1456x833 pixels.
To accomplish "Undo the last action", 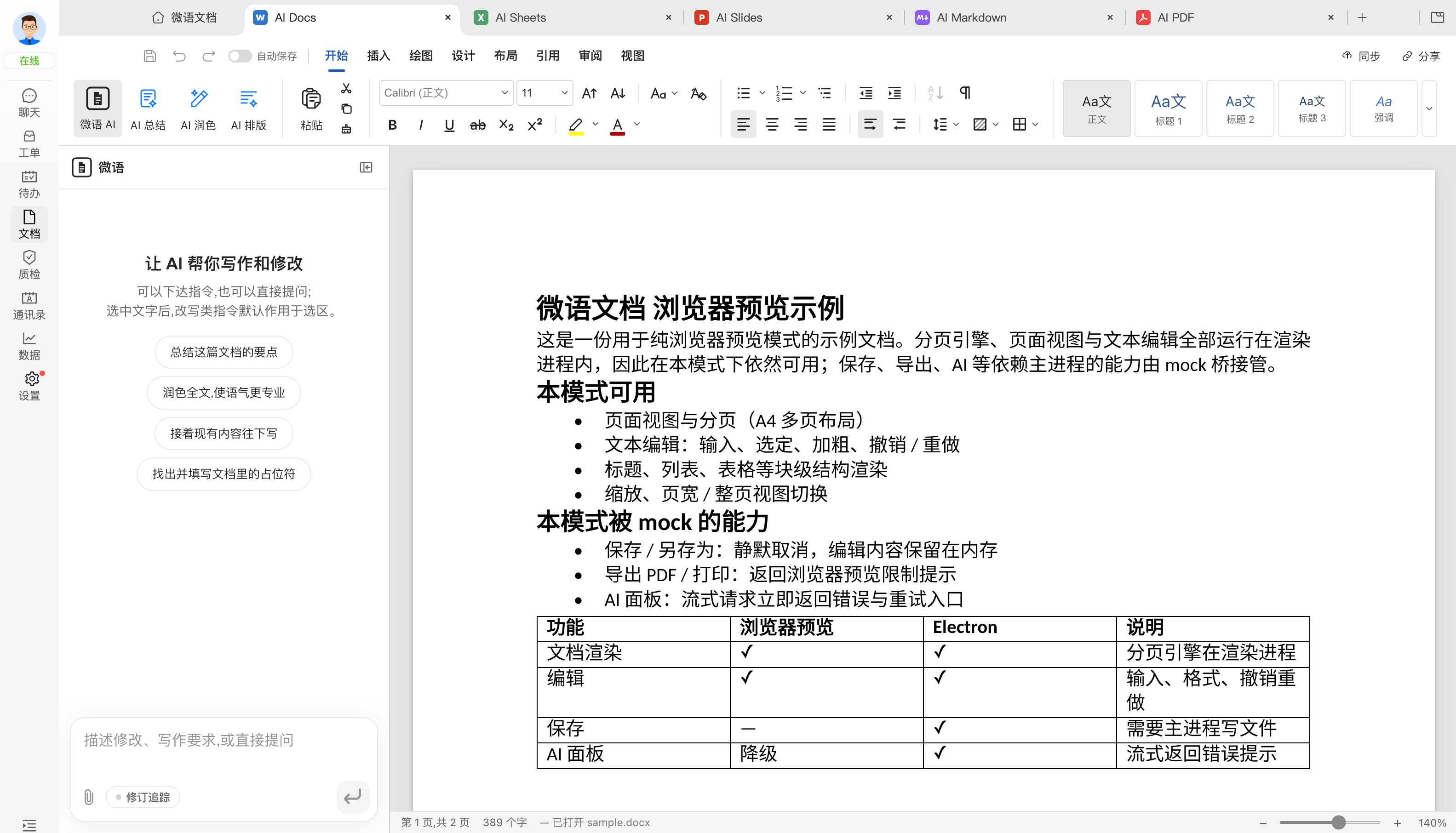I will click(179, 56).
